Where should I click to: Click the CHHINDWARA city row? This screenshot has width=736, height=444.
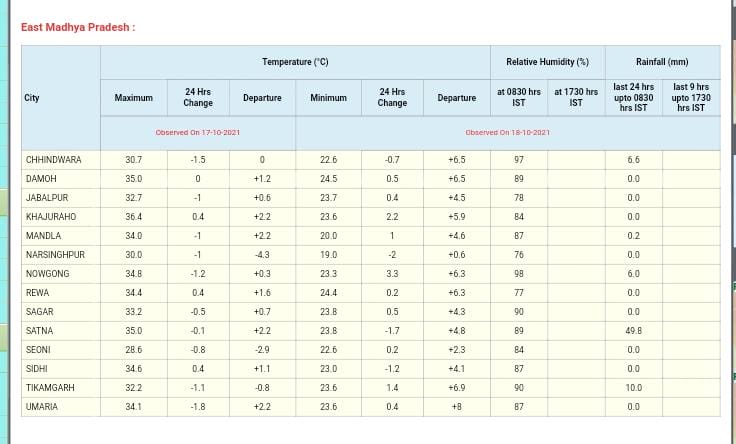(54, 160)
